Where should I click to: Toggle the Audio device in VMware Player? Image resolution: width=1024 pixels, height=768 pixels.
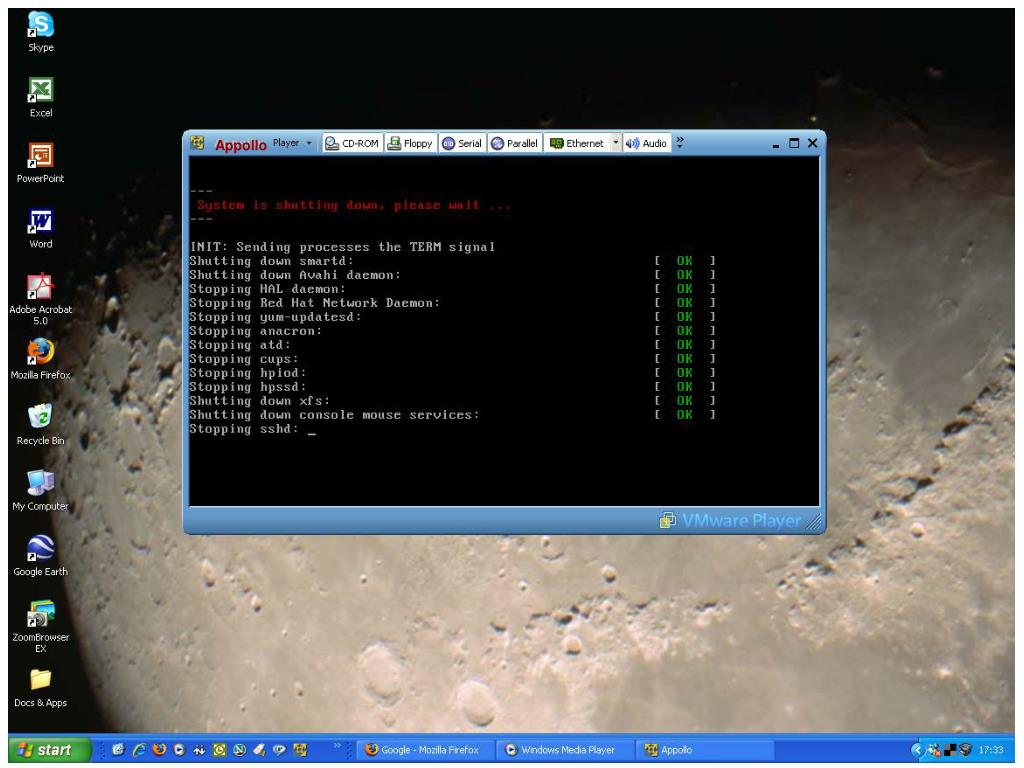pyautogui.click(x=646, y=144)
